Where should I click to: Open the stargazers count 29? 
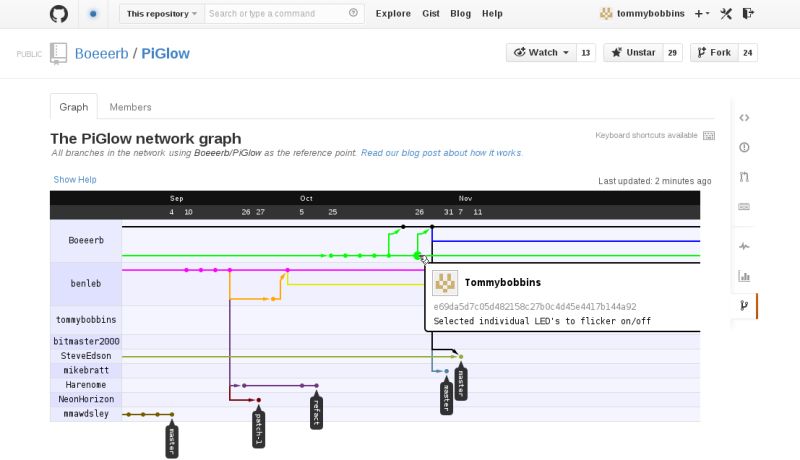(x=672, y=53)
